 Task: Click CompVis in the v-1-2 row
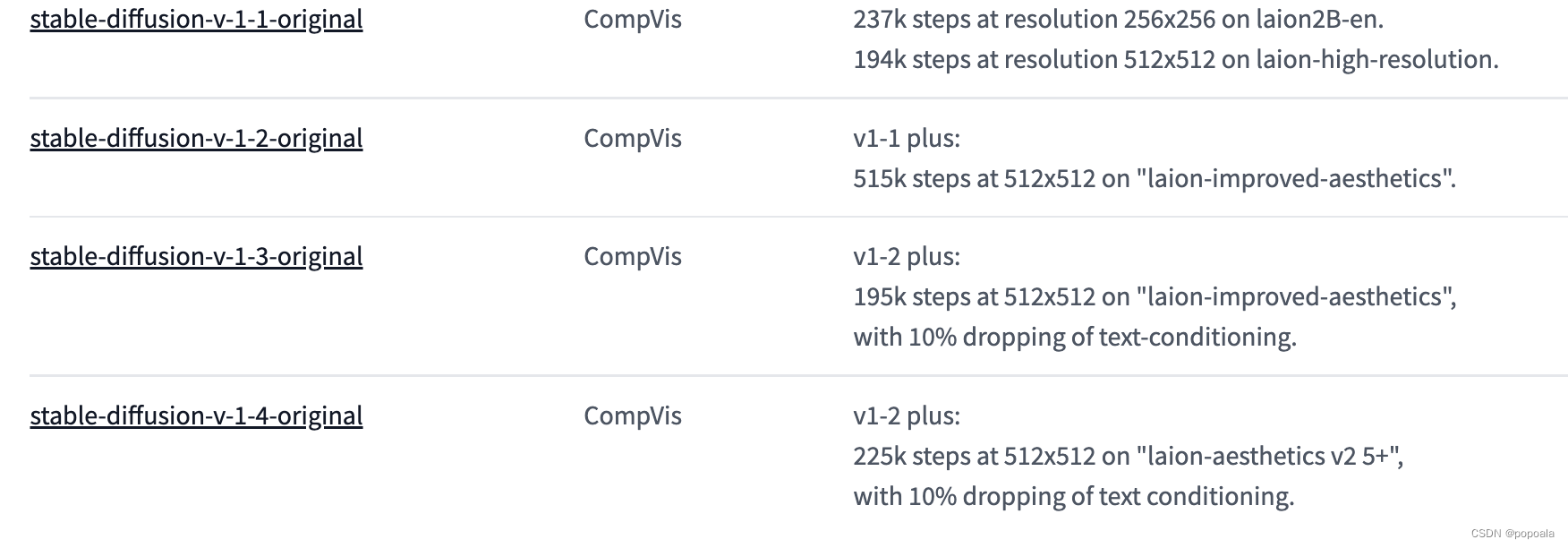coord(633,138)
